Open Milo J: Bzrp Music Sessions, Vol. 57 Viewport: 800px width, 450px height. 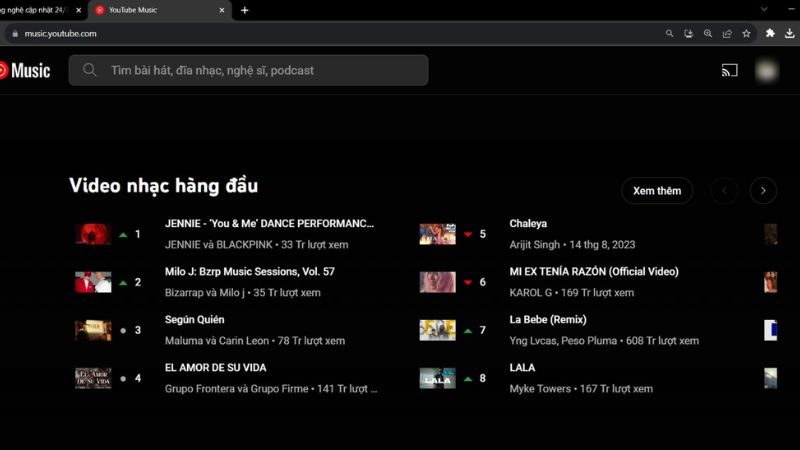click(x=249, y=271)
